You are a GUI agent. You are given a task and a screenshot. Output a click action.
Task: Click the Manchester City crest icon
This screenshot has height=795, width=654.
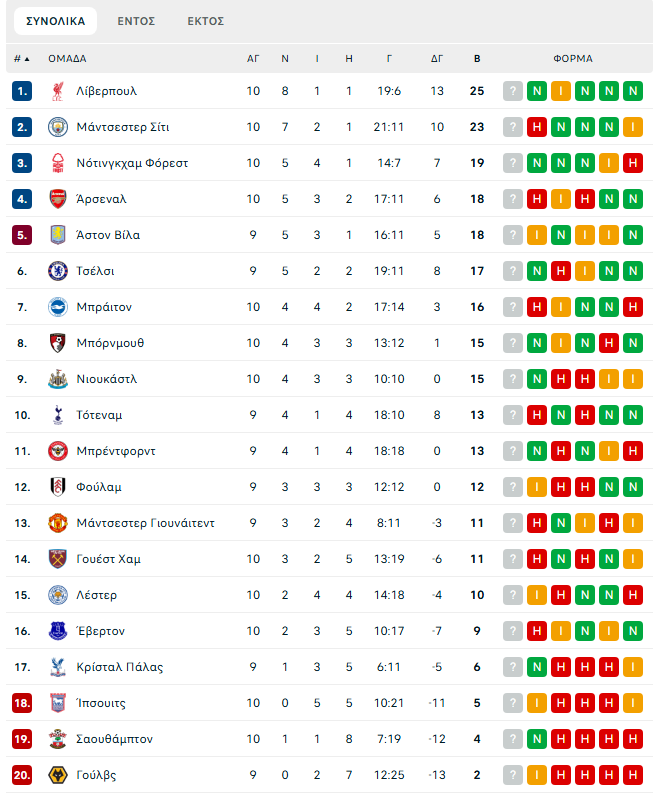(57, 127)
